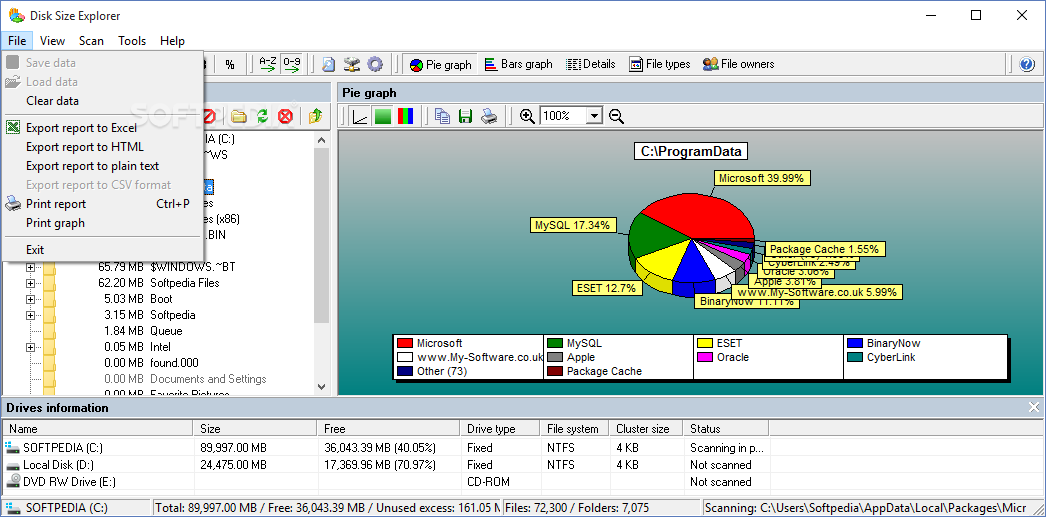Click the yellow folder open icon
This screenshot has width=1046, height=517.
coord(239,117)
